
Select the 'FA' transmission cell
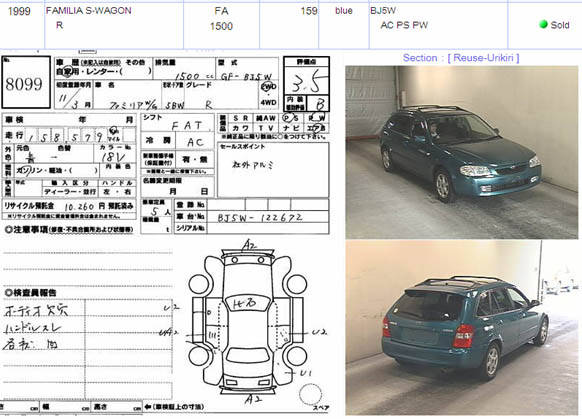221,11
